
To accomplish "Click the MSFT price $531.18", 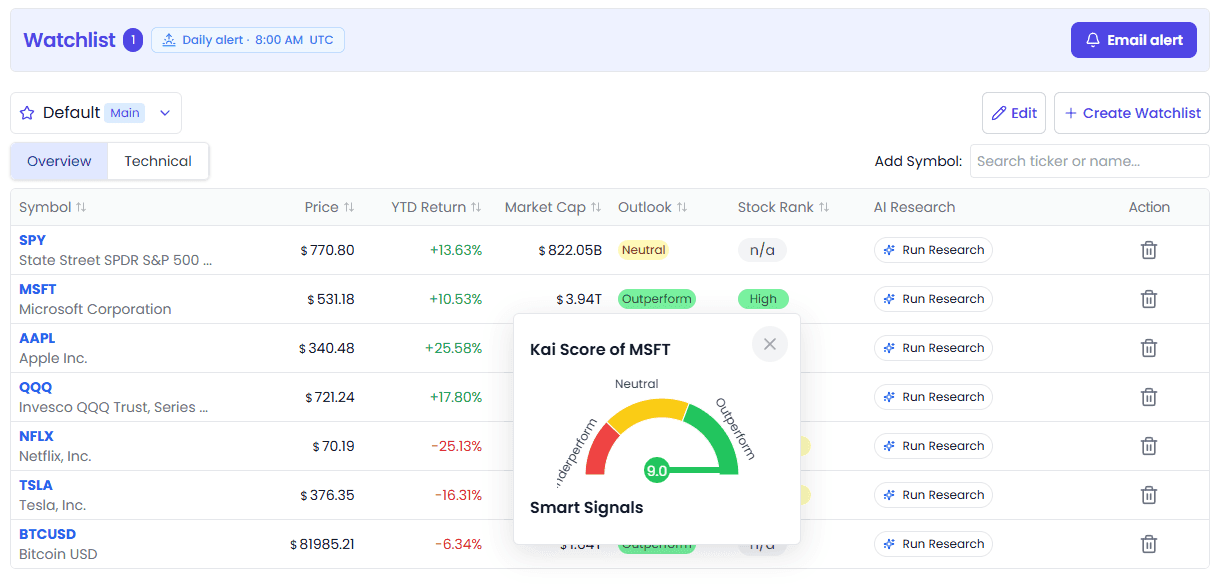I will tap(330, 299).
